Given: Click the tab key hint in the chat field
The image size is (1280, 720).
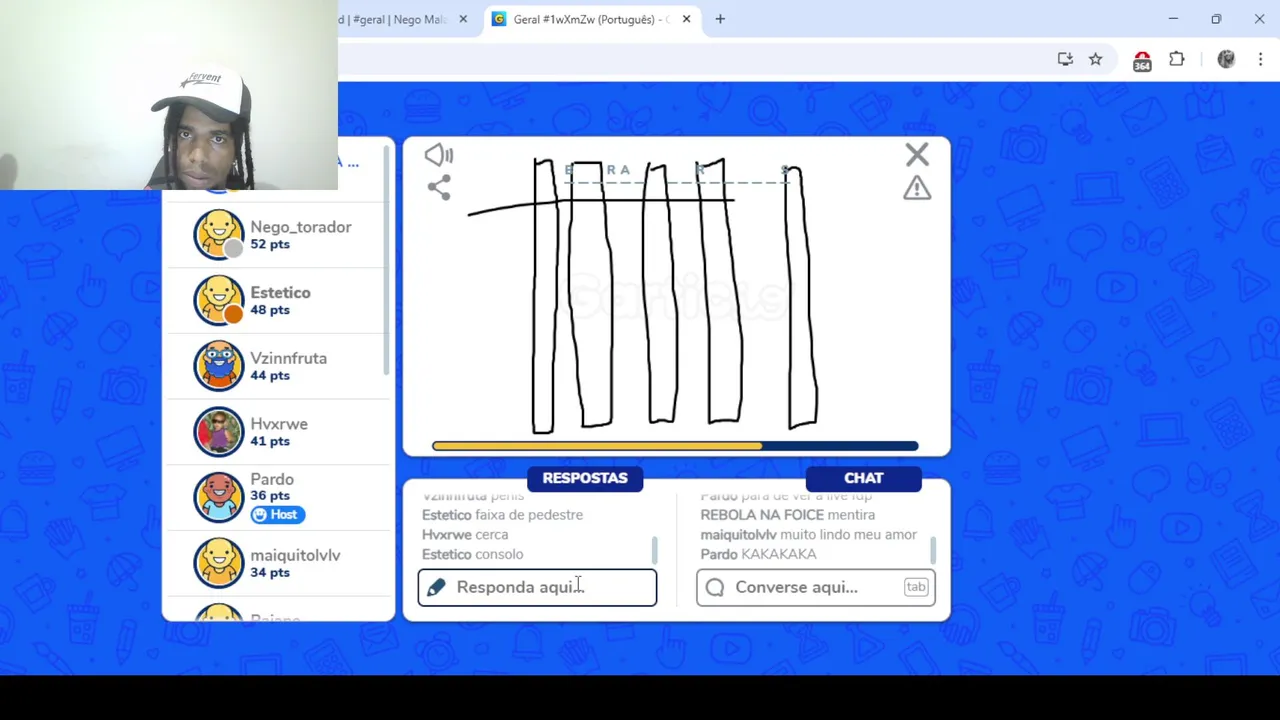Looking at the screenshot, I should click(x=916, y=587).
